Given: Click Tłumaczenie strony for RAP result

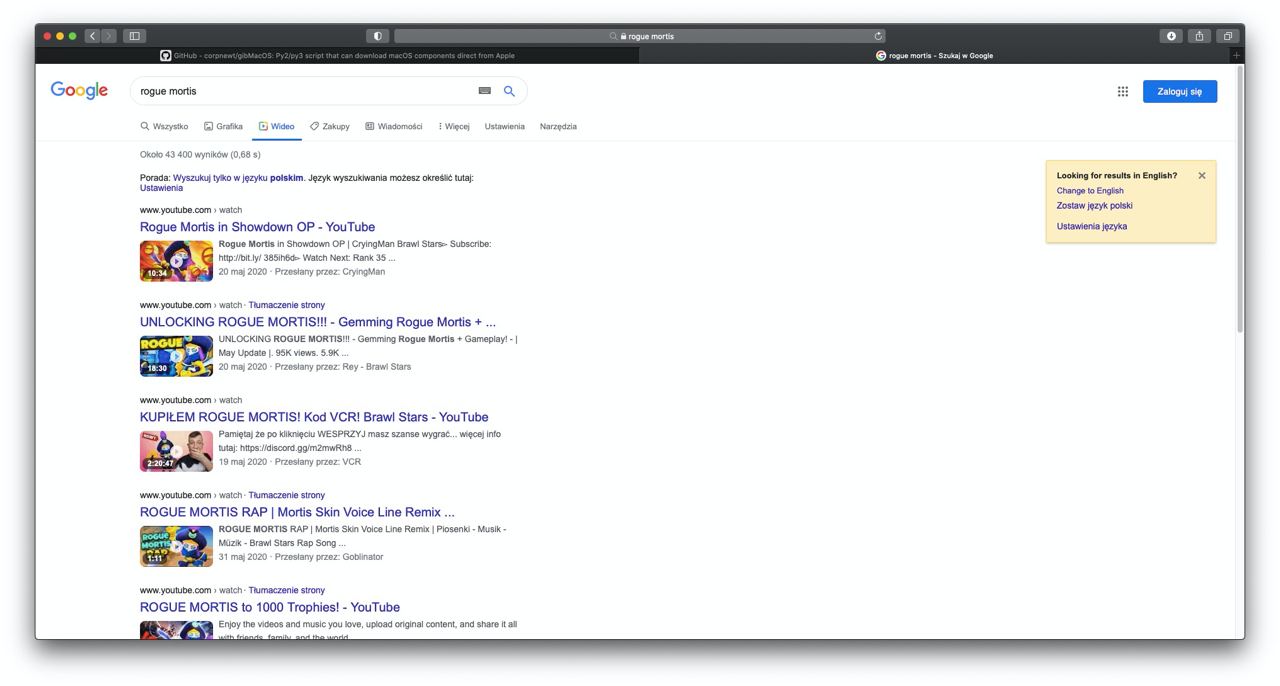Looking at the screenshot, I should pos(287,495).
